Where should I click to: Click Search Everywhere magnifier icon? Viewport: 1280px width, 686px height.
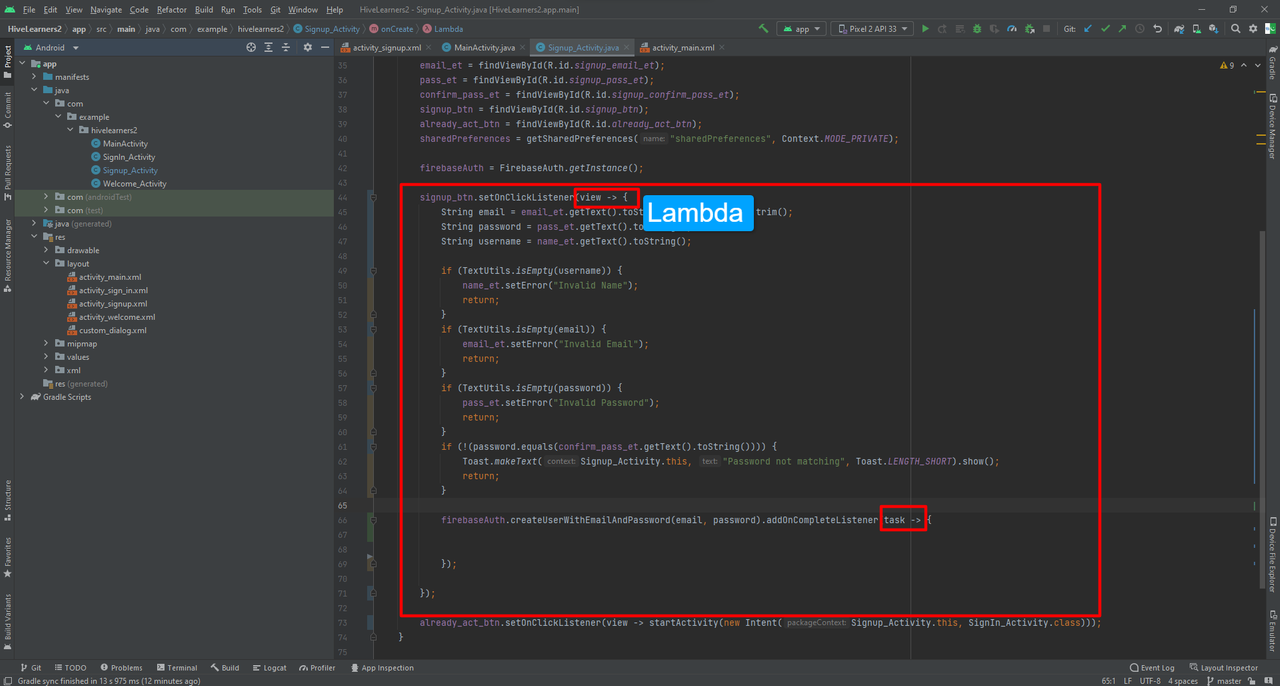1235,29
